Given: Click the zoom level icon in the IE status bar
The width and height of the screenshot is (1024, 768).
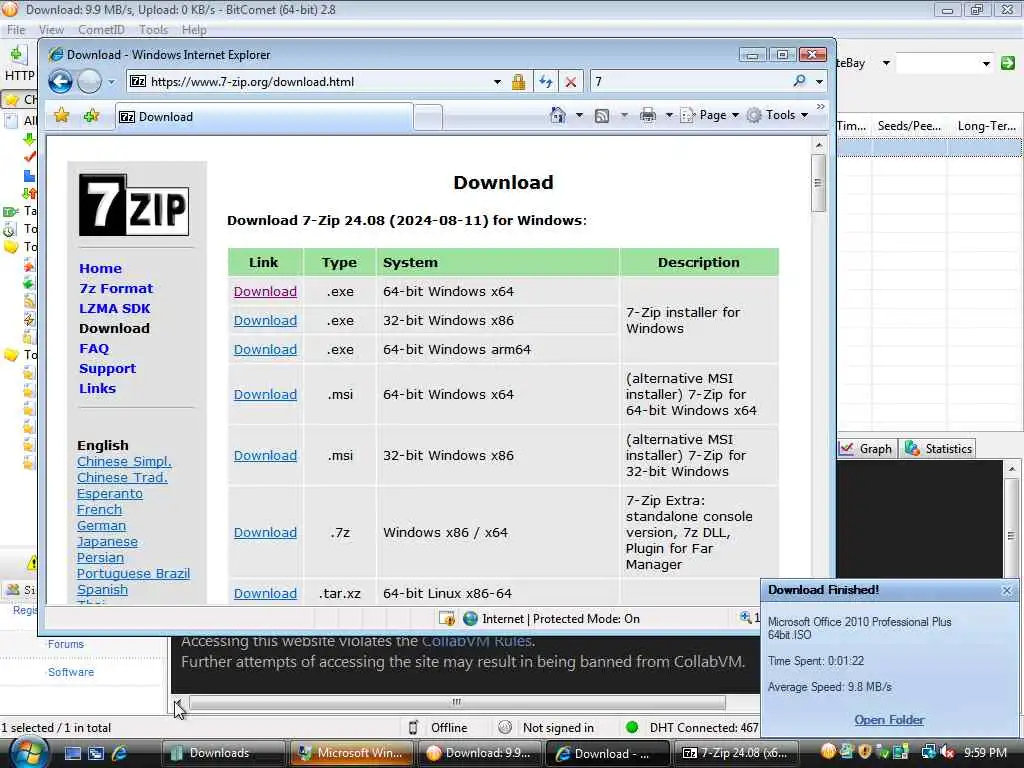Looking at the screenshot, I should (745, 617).
